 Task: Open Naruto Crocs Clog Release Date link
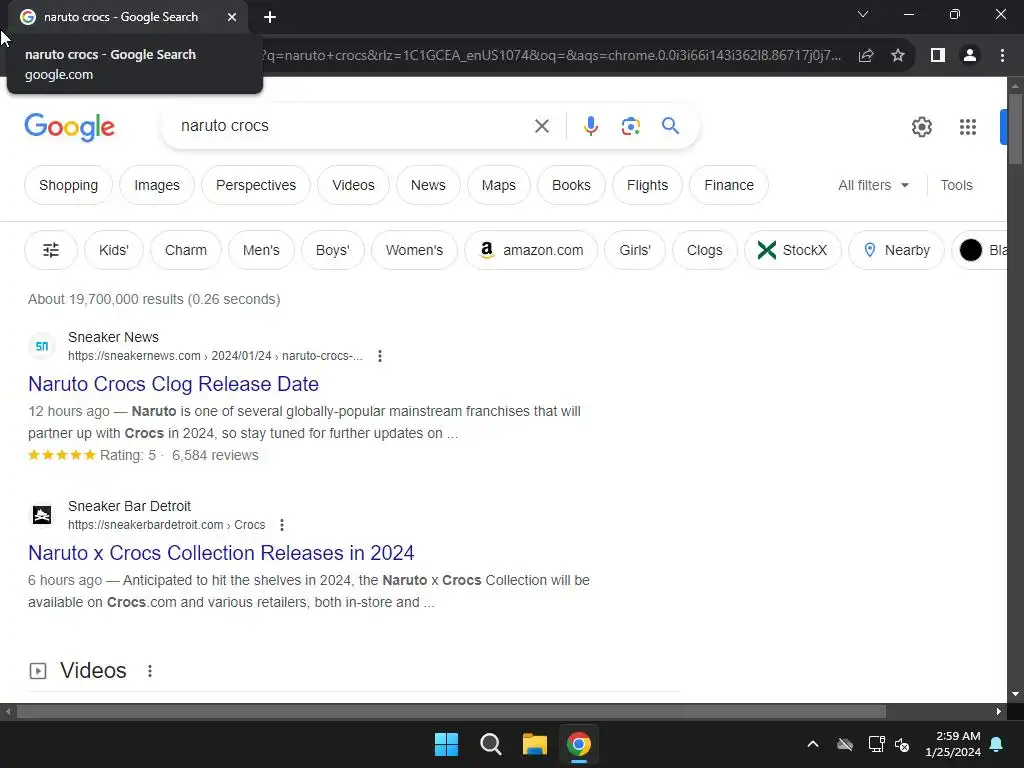[x=173, y=384]
